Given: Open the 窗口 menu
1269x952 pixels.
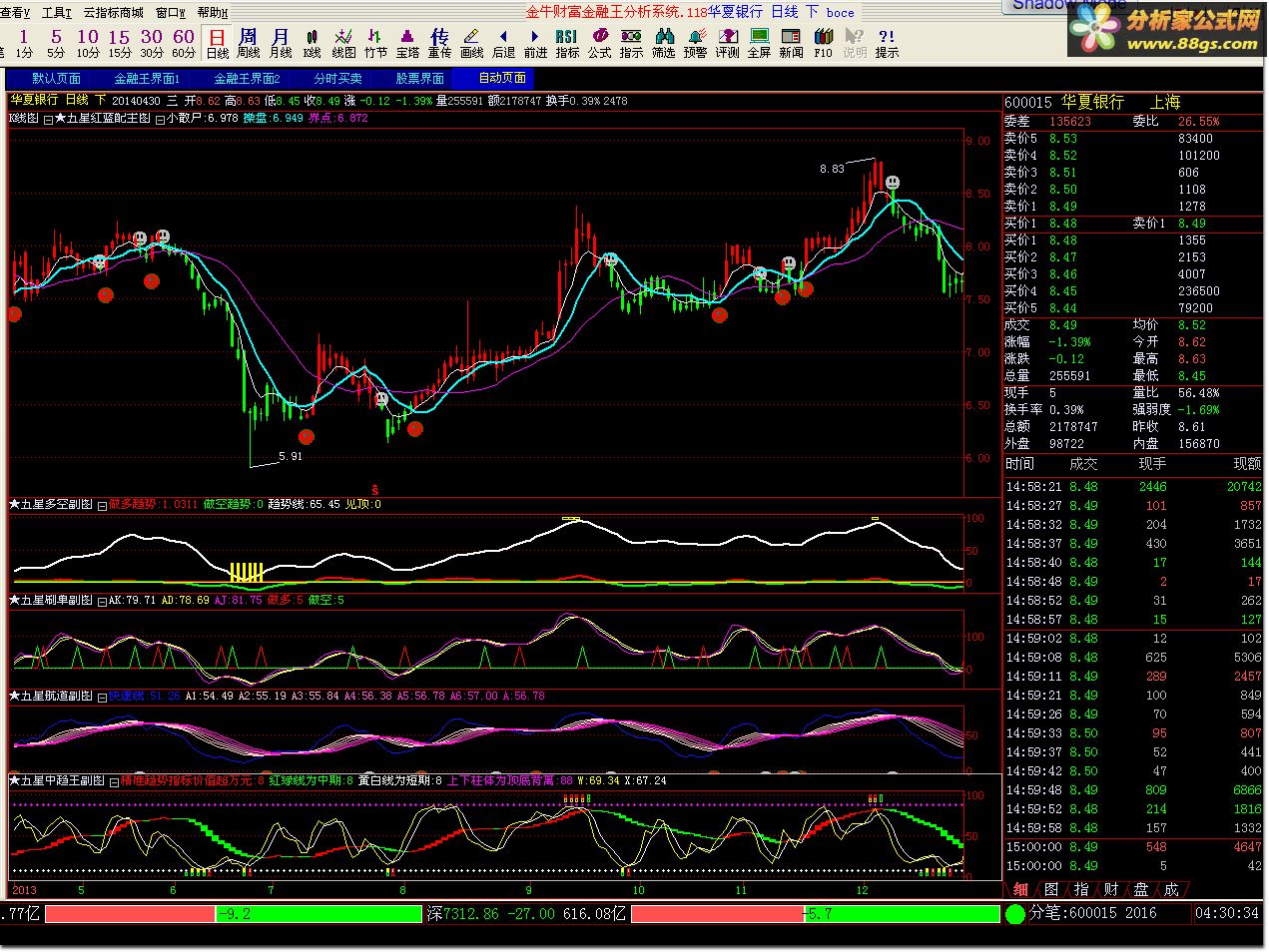Looking at the screenshot, I should (170, 13).
